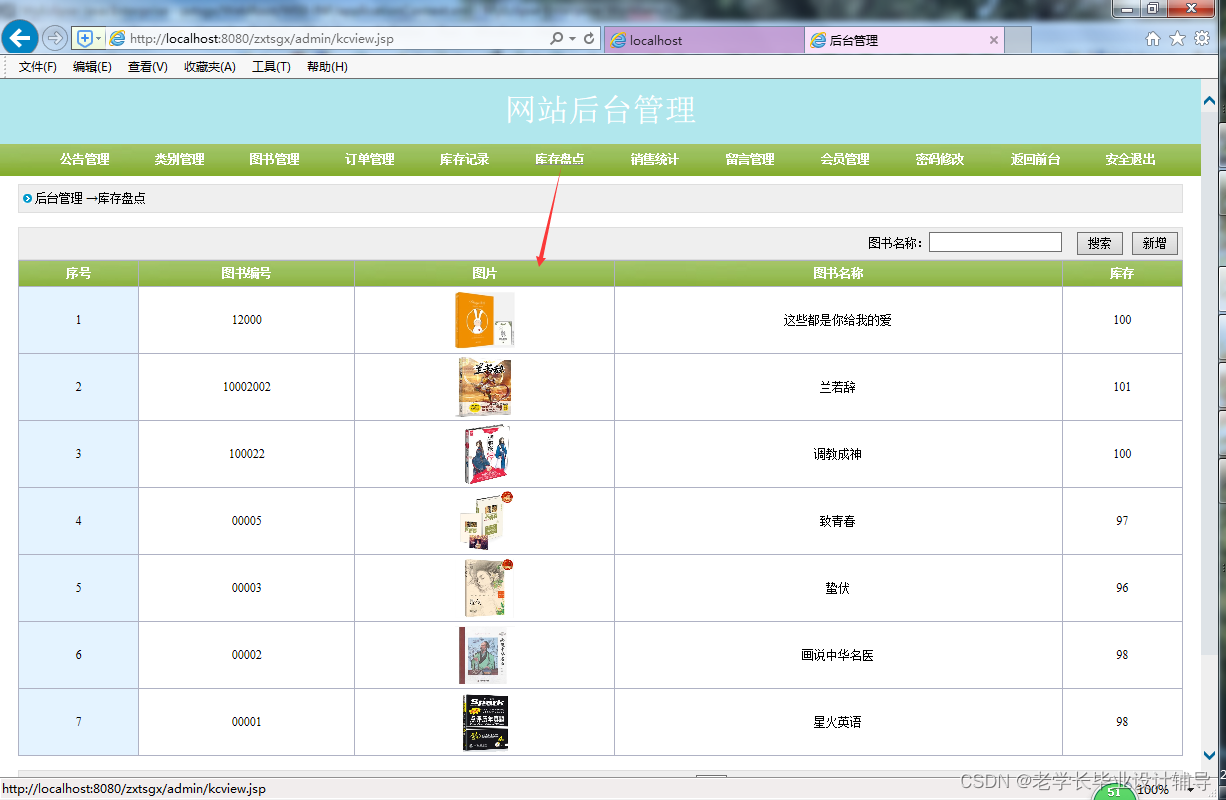
Task: Open browser settings gear icon
Action: pos(1201,37)
